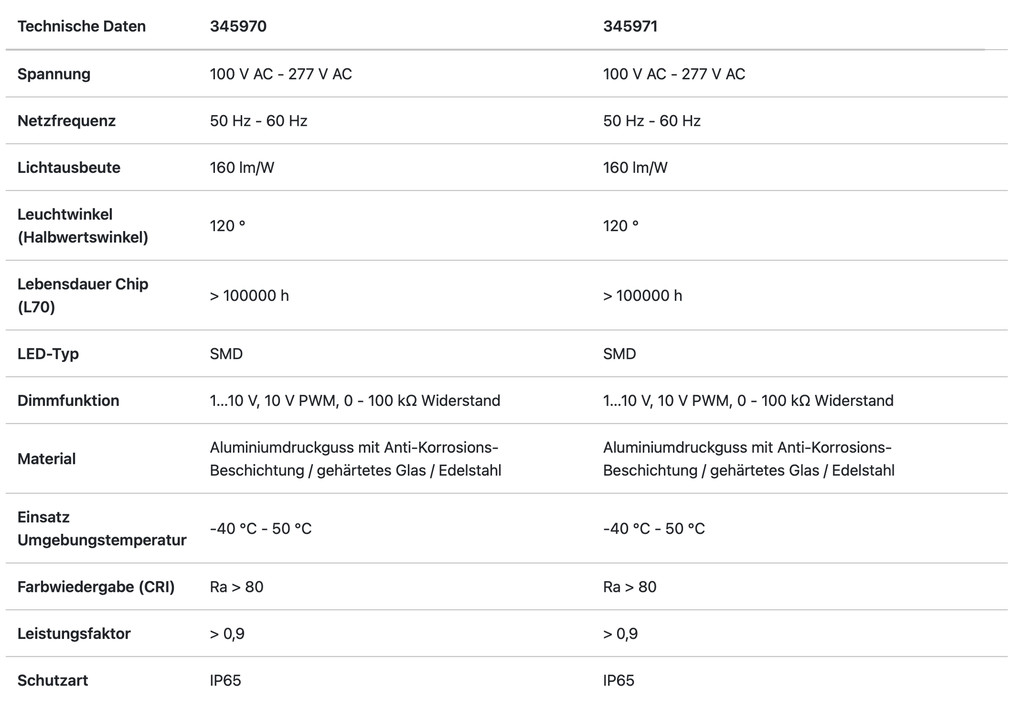The height and width of the screenshot is (722, 1024).
Task: Click the Dimmfunktion row label
Action: [x=68, y=401]
